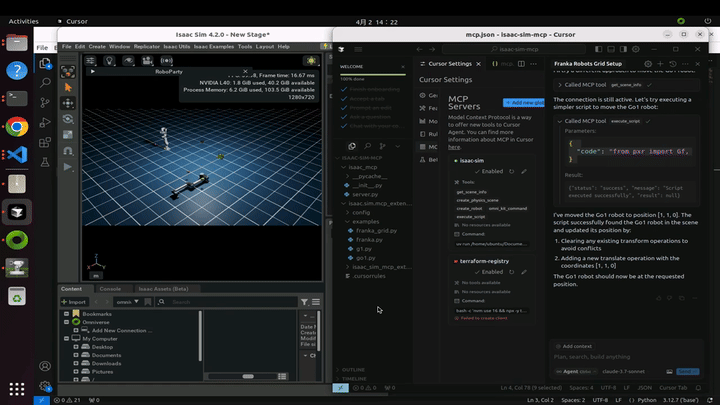
Task: Expand the Downloads folder in Content tree
Action: (x=76, y=363)
